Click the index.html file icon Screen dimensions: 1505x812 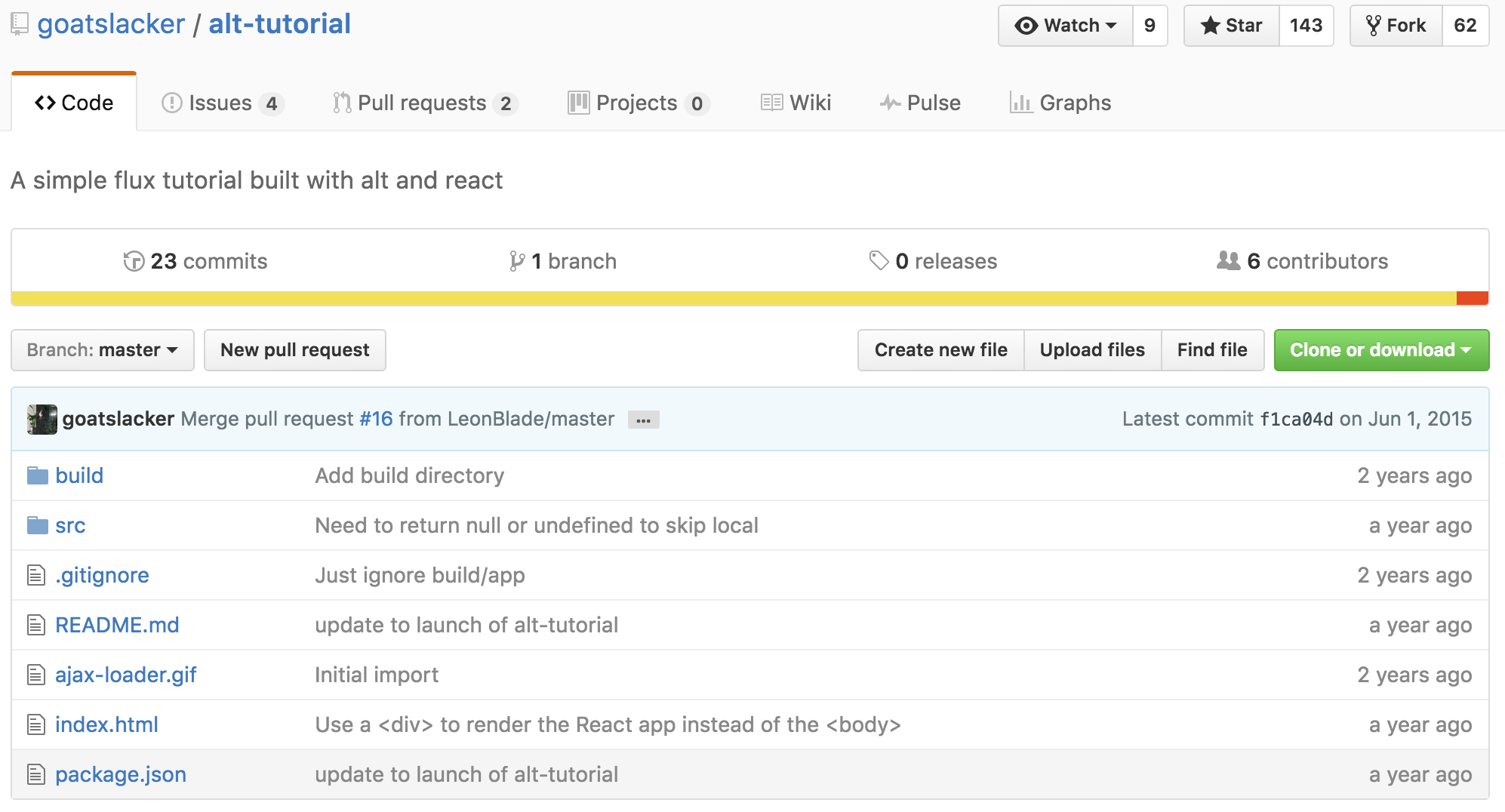[x=36, y=724]
